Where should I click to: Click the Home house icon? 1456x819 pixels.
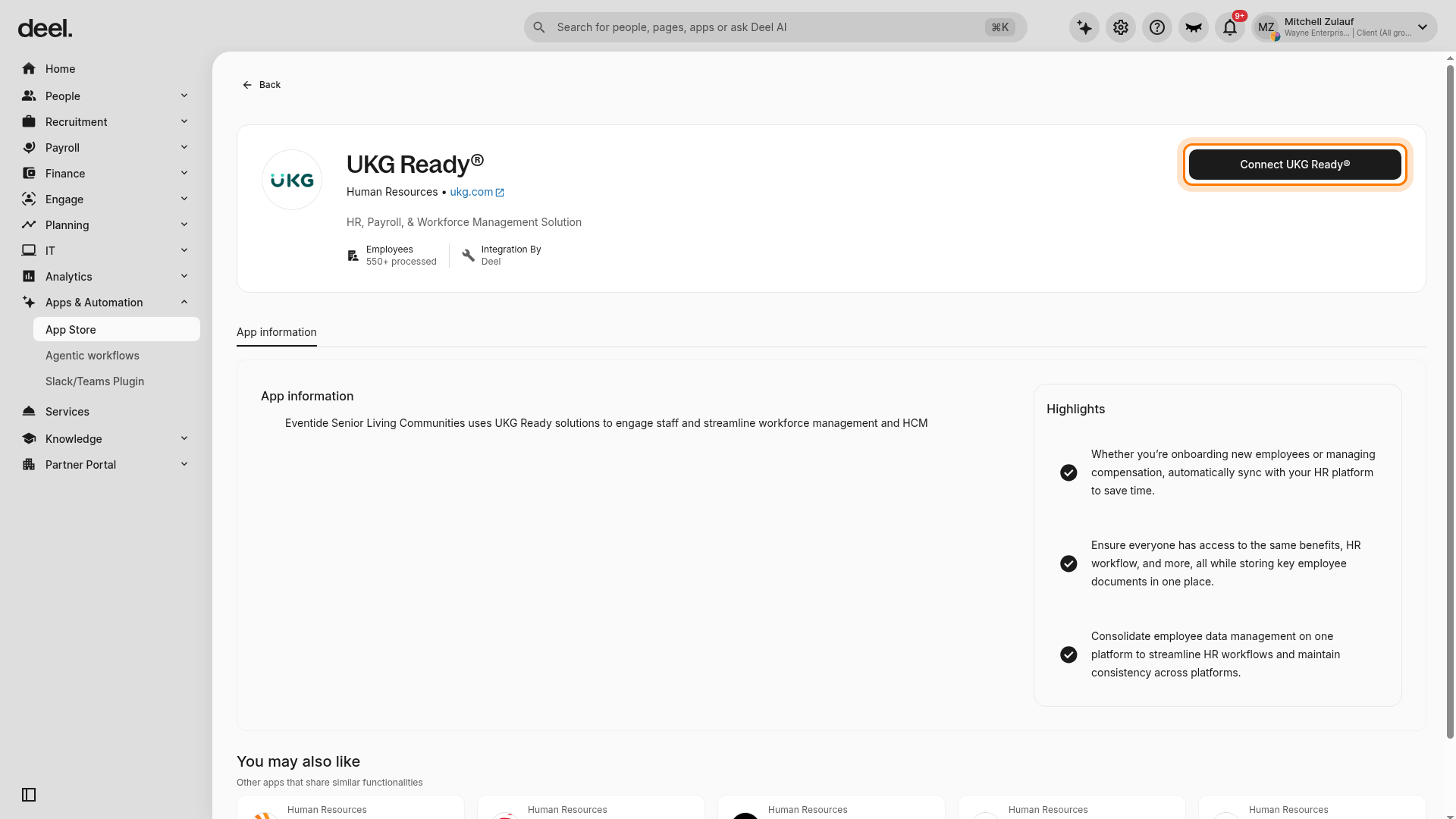(x=29, y=69)
